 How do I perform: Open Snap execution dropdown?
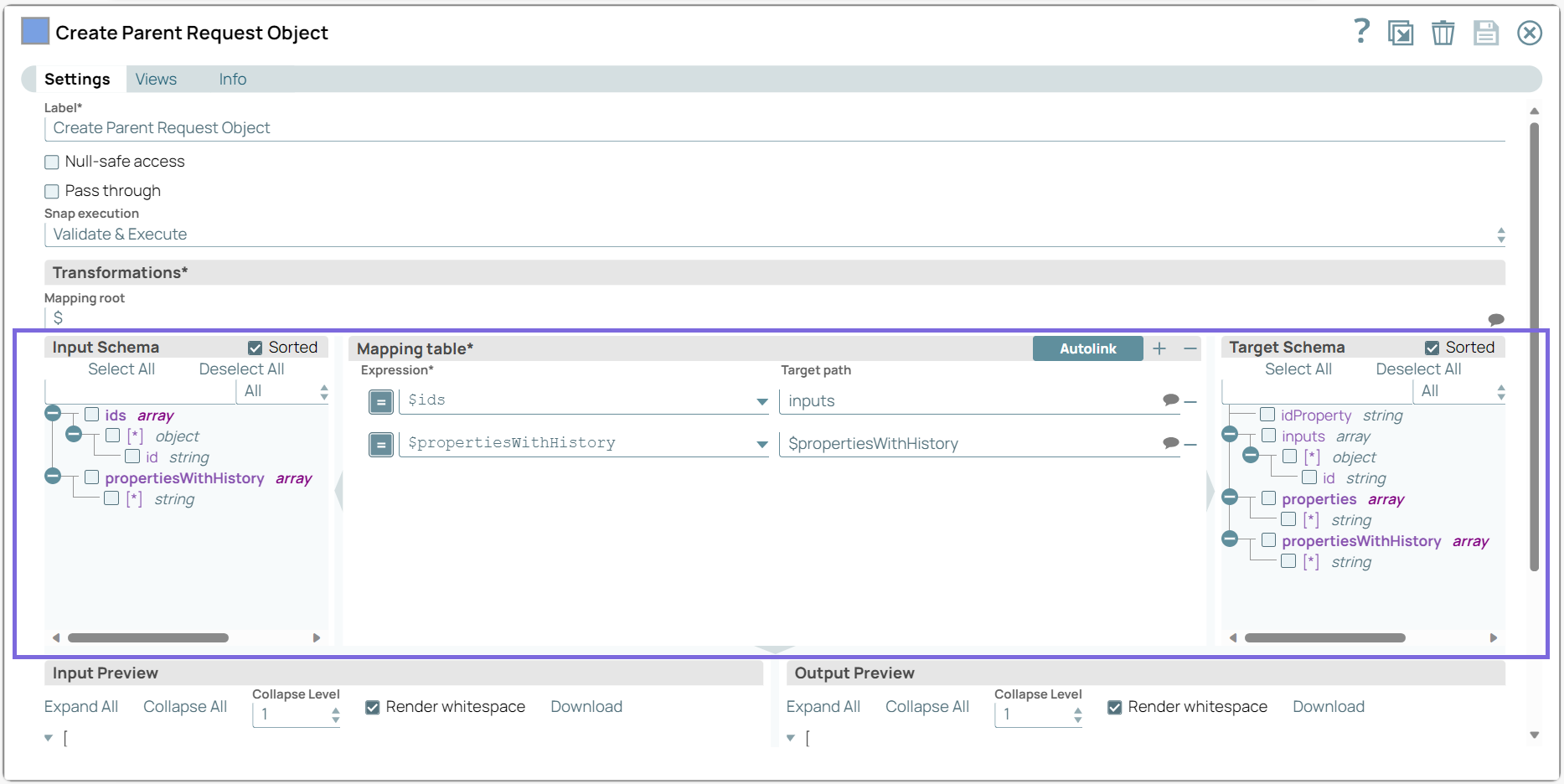(x=775, y=235)
